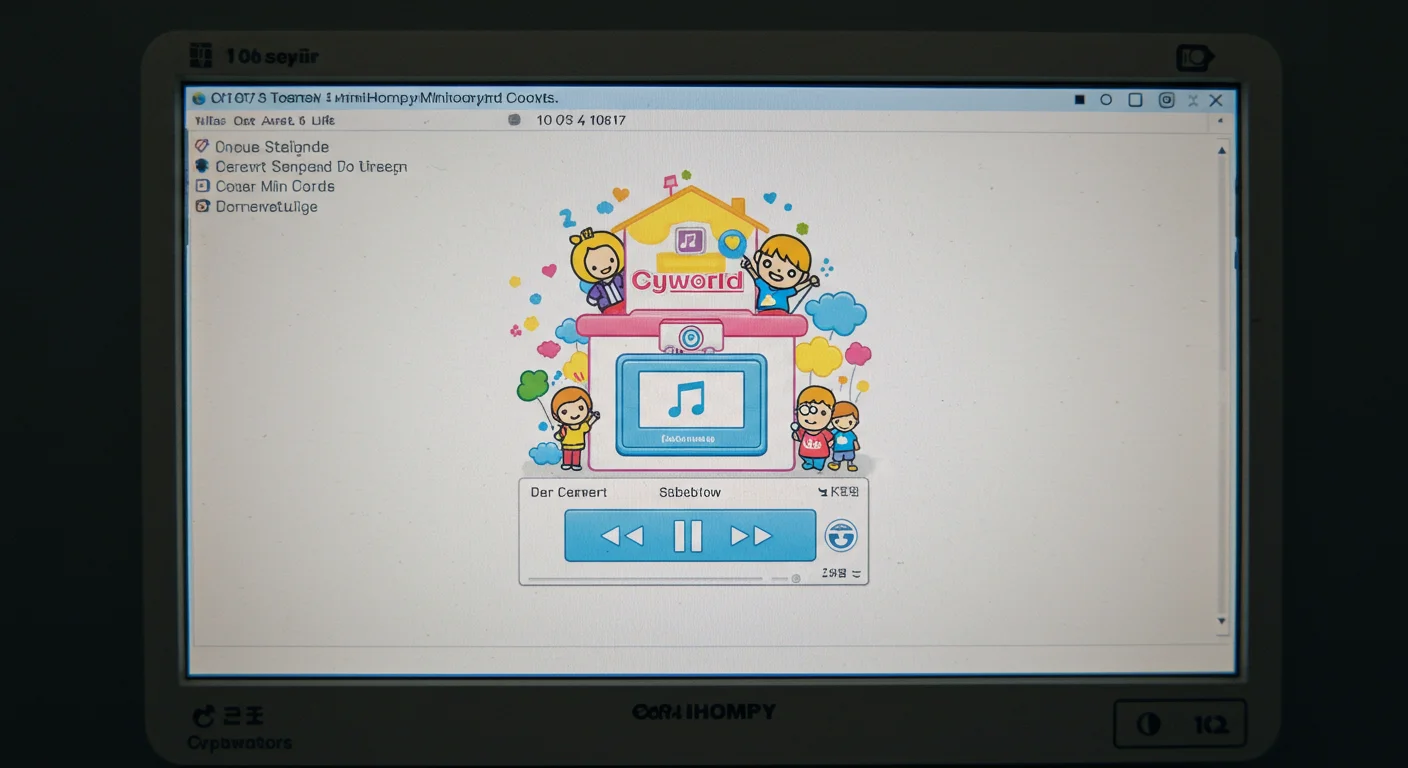Click the camera-like icon in title bar
This screenshot has width=1408, height=768.
tap(1166, 100)
